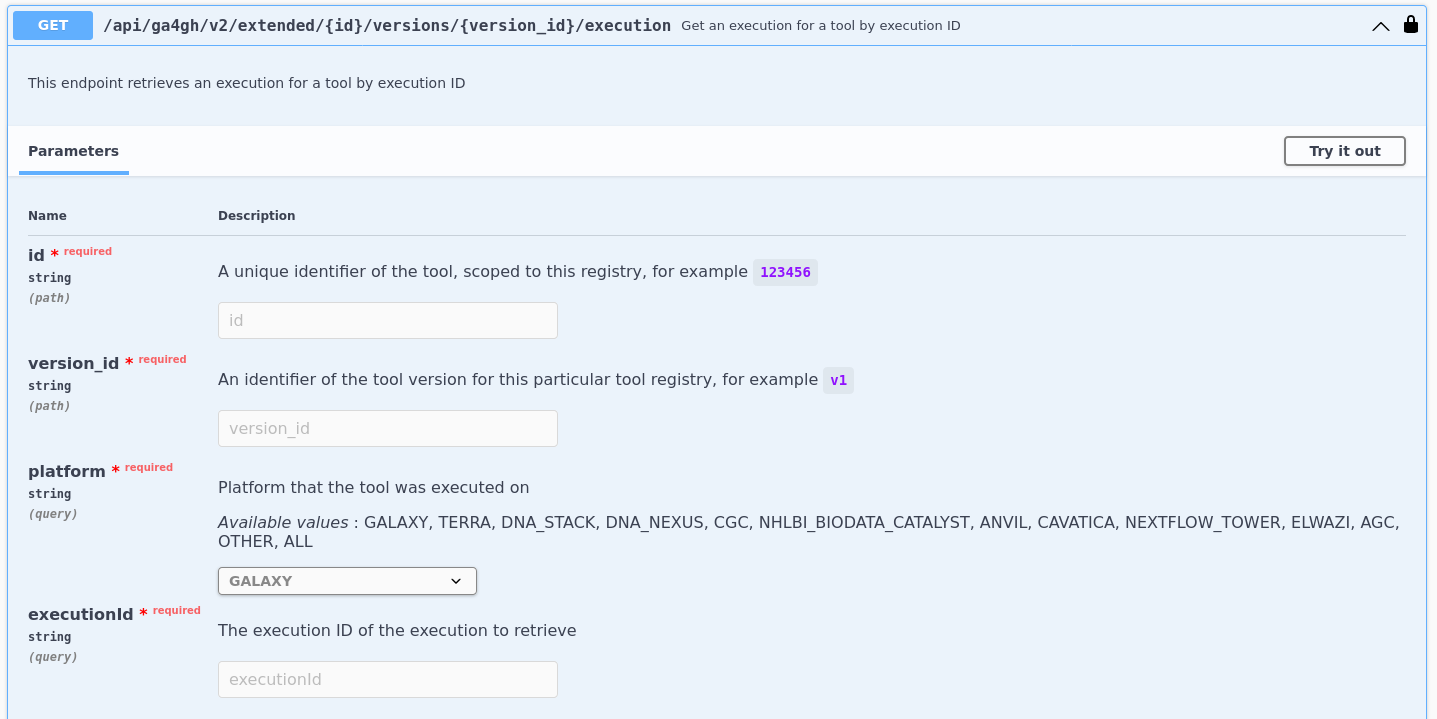
Task: Switch to the Parameters tab
Action: point(73,151)
